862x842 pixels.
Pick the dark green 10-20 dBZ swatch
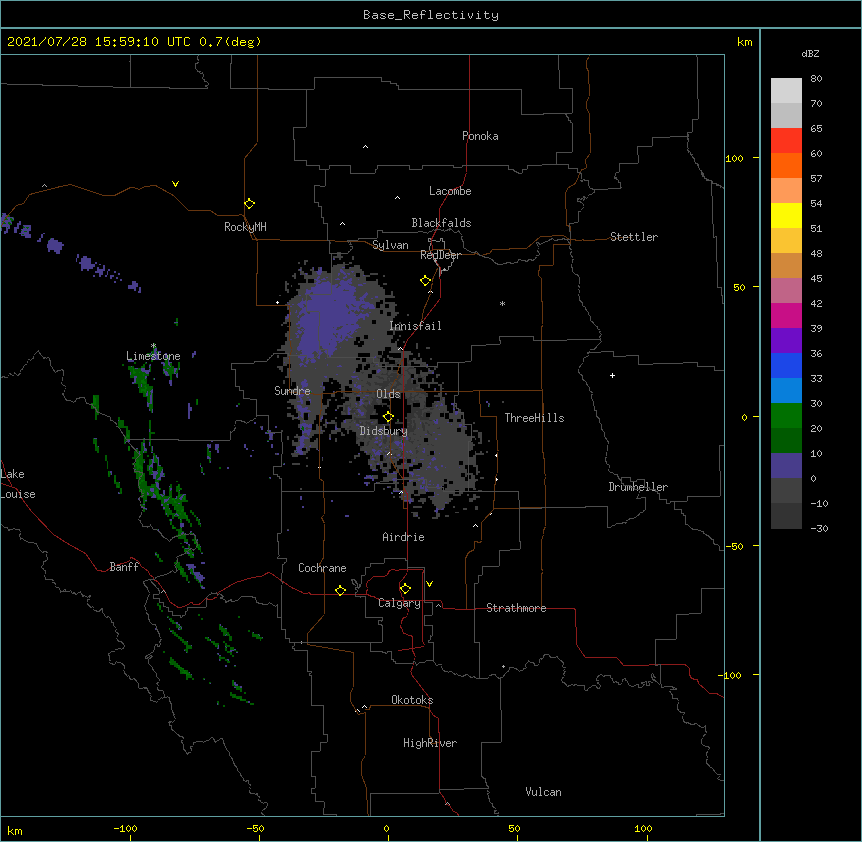click(786, 441)
